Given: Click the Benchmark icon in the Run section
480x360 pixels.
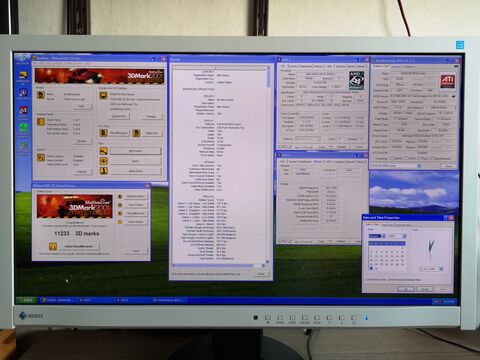Looking at the screenshot, I should pos(103,151).
